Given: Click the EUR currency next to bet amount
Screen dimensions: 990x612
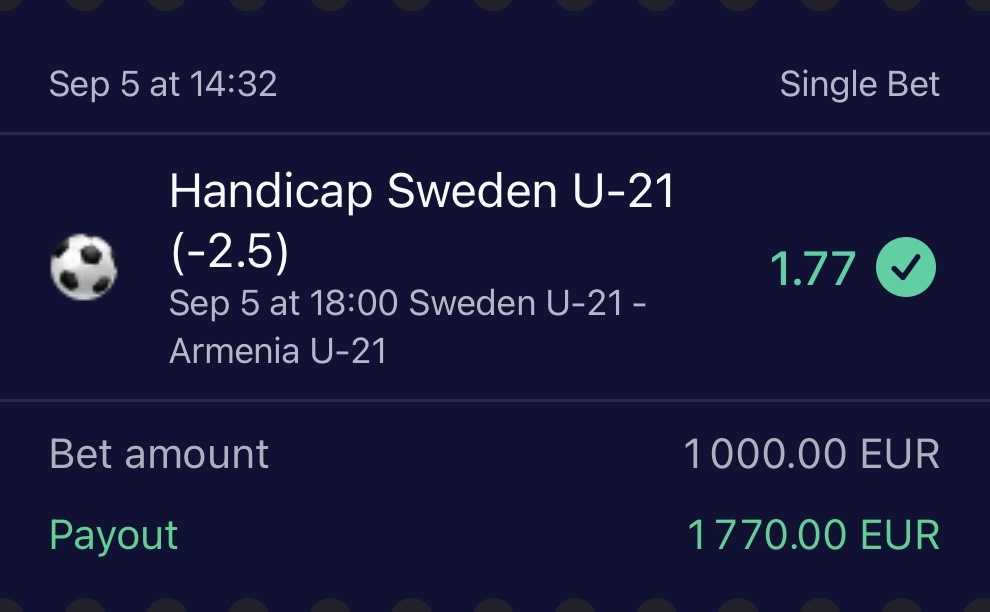Looking at the screenshot, I should [899, 455].
